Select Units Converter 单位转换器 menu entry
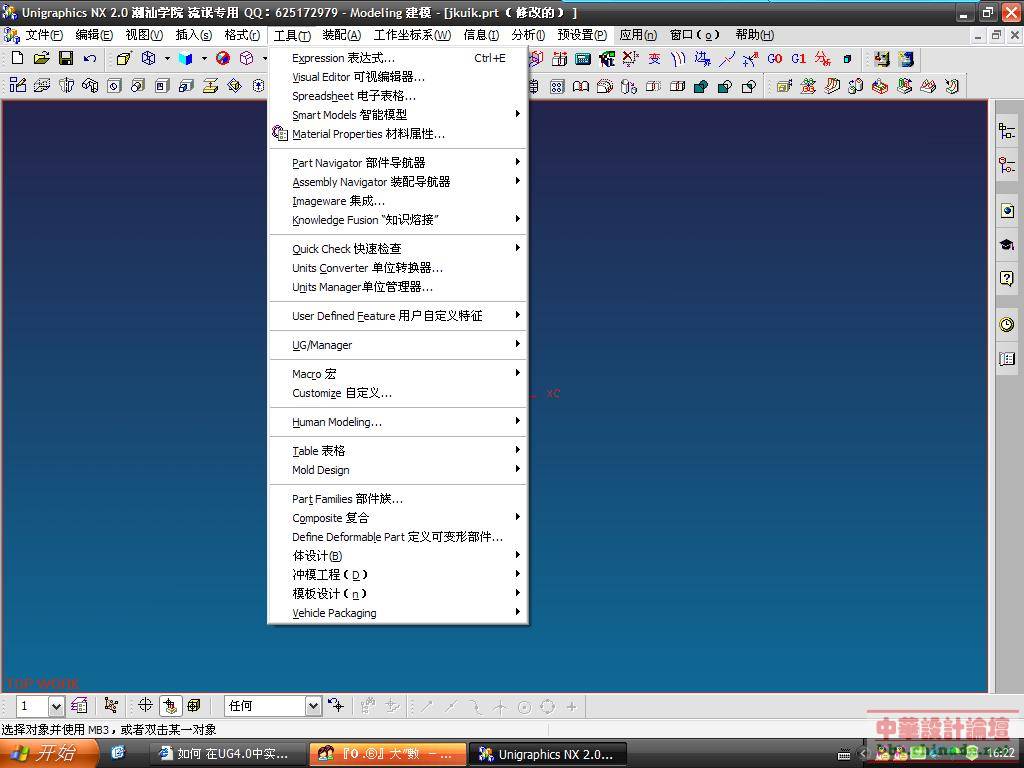This screenshot has width=1024, height=768. pyautogui.click(x=398, y=267)
